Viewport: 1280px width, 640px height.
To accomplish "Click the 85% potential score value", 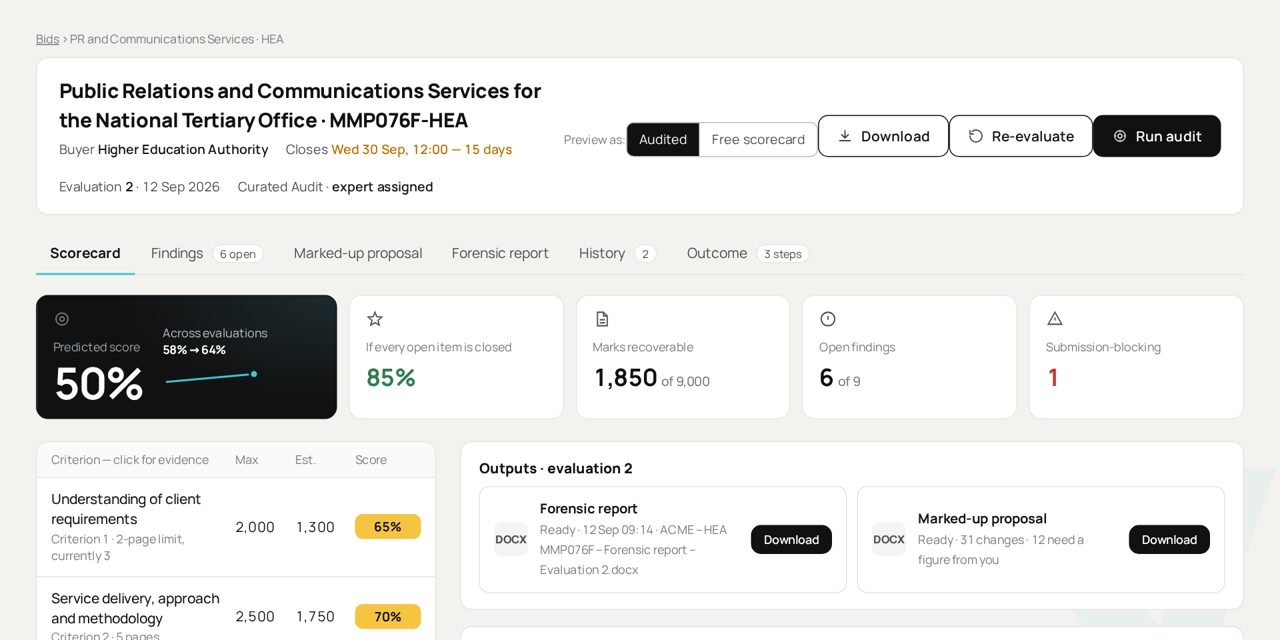I will (x=391, y=377).
